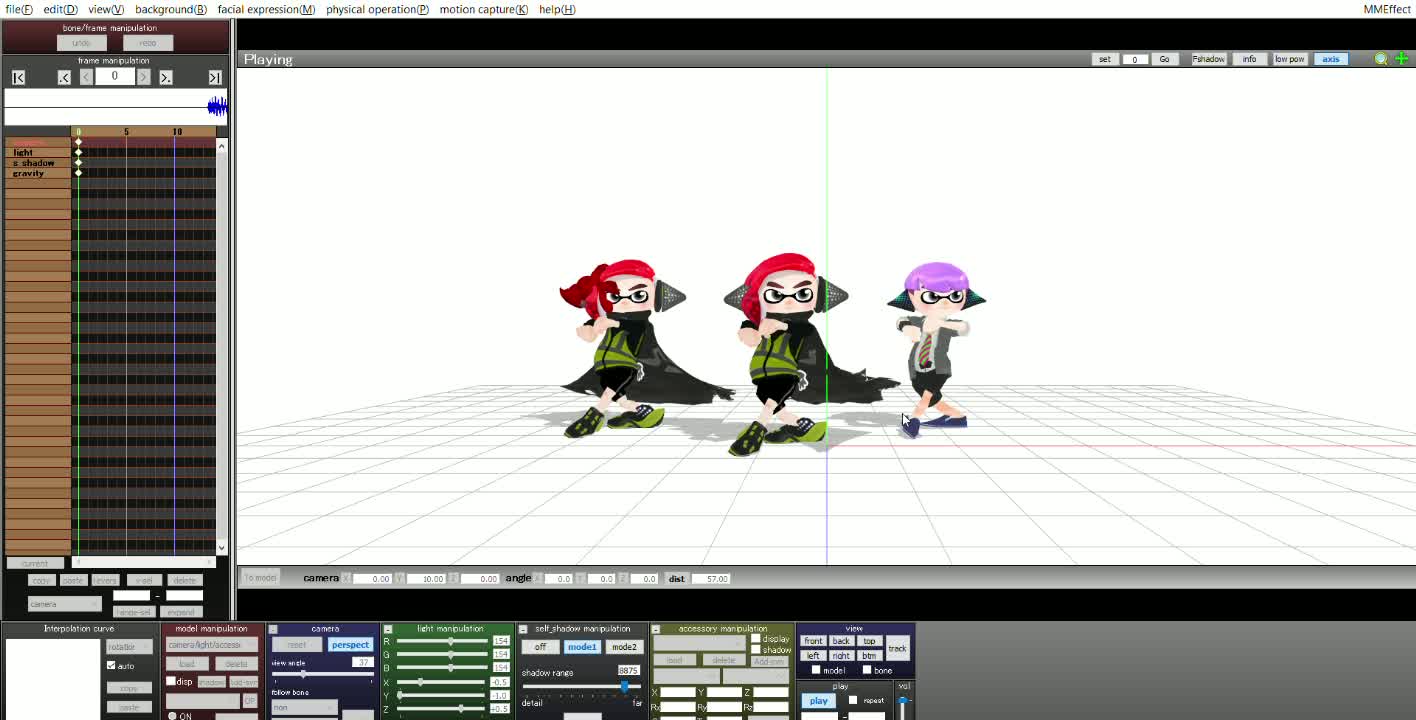Open the camera dropdown under timeline
Viewport: 1416px width, 720px height.
coord(65,604)
